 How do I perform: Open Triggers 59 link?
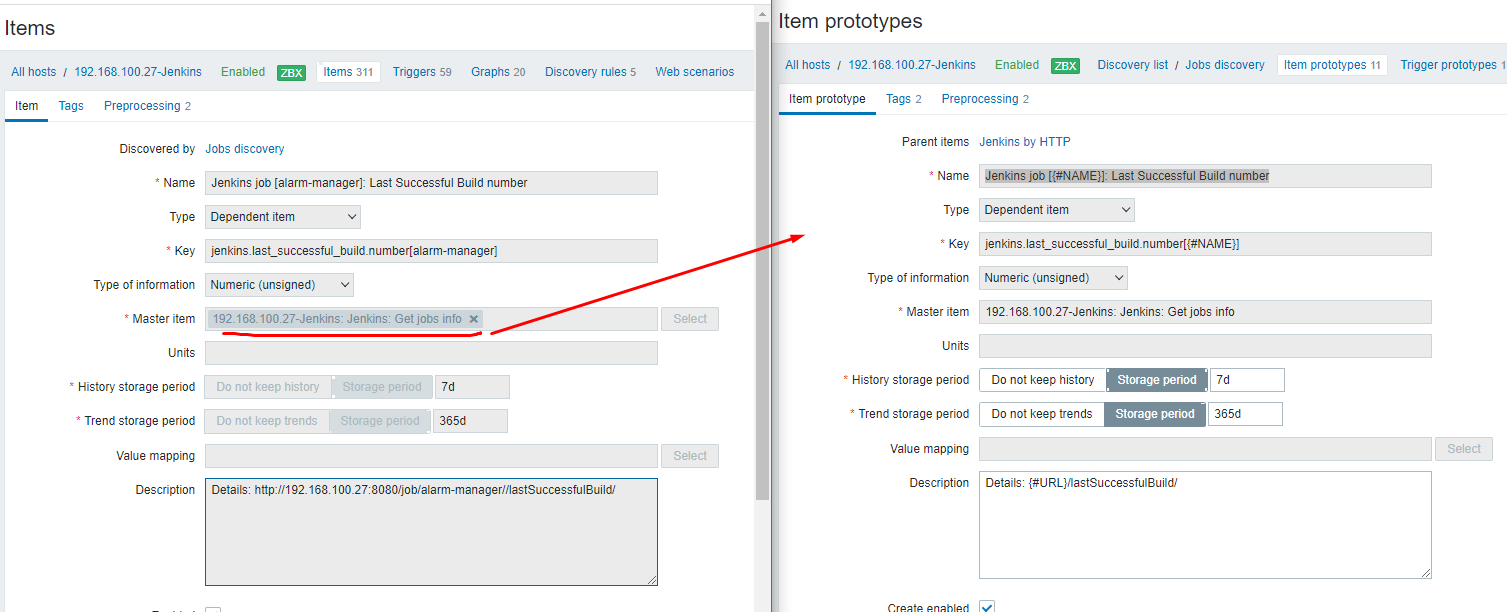pyautogui.click(x=422, y=72)
